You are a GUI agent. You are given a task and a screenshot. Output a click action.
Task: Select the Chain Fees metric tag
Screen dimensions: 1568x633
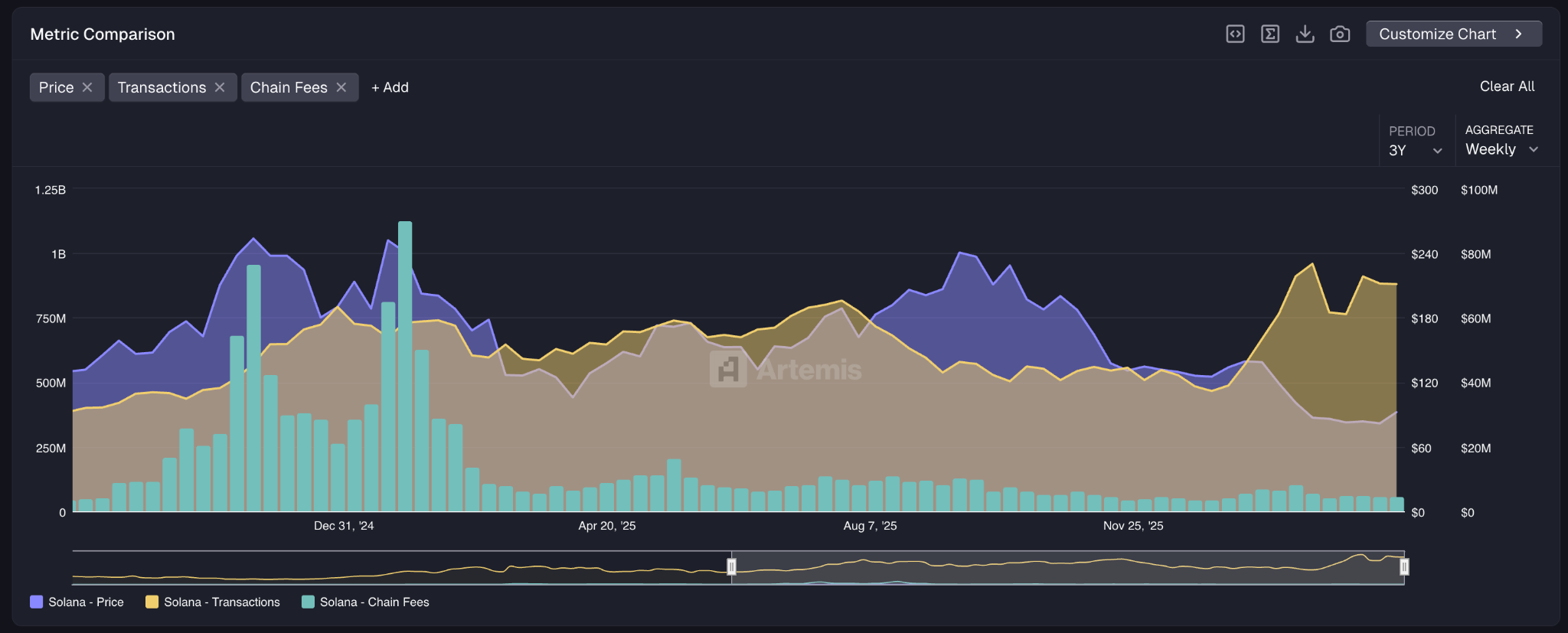[x=289, y=87]
